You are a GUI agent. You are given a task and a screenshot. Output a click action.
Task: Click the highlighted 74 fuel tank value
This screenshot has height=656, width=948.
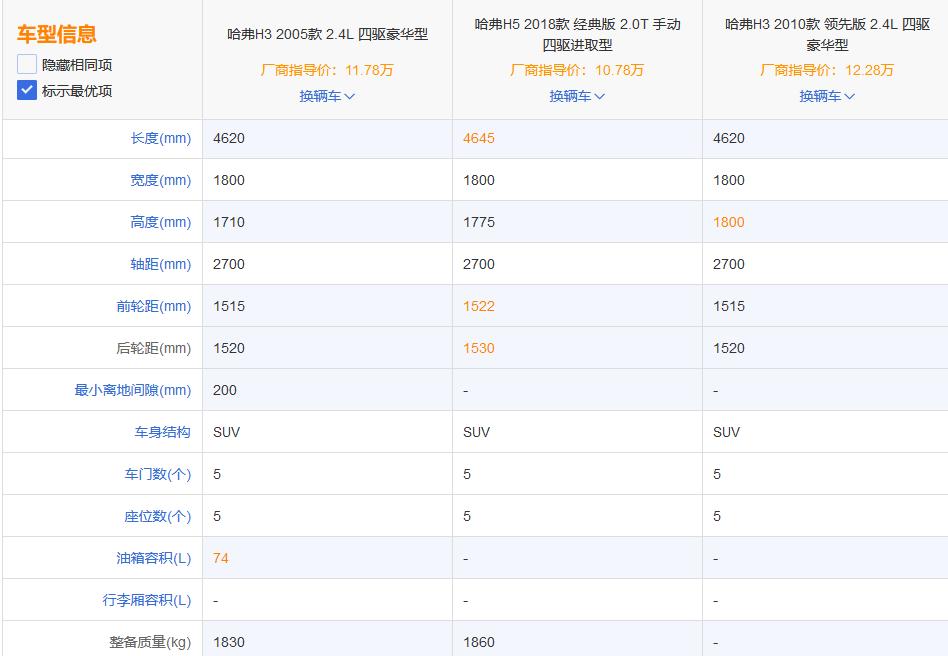[219, 558]
